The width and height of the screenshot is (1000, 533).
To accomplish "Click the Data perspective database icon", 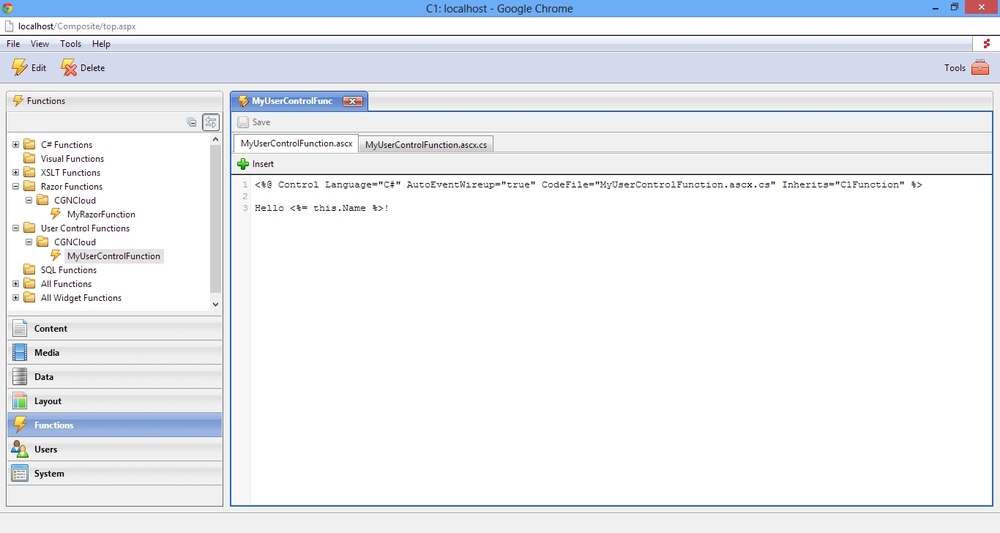I will tap(20, 377).
